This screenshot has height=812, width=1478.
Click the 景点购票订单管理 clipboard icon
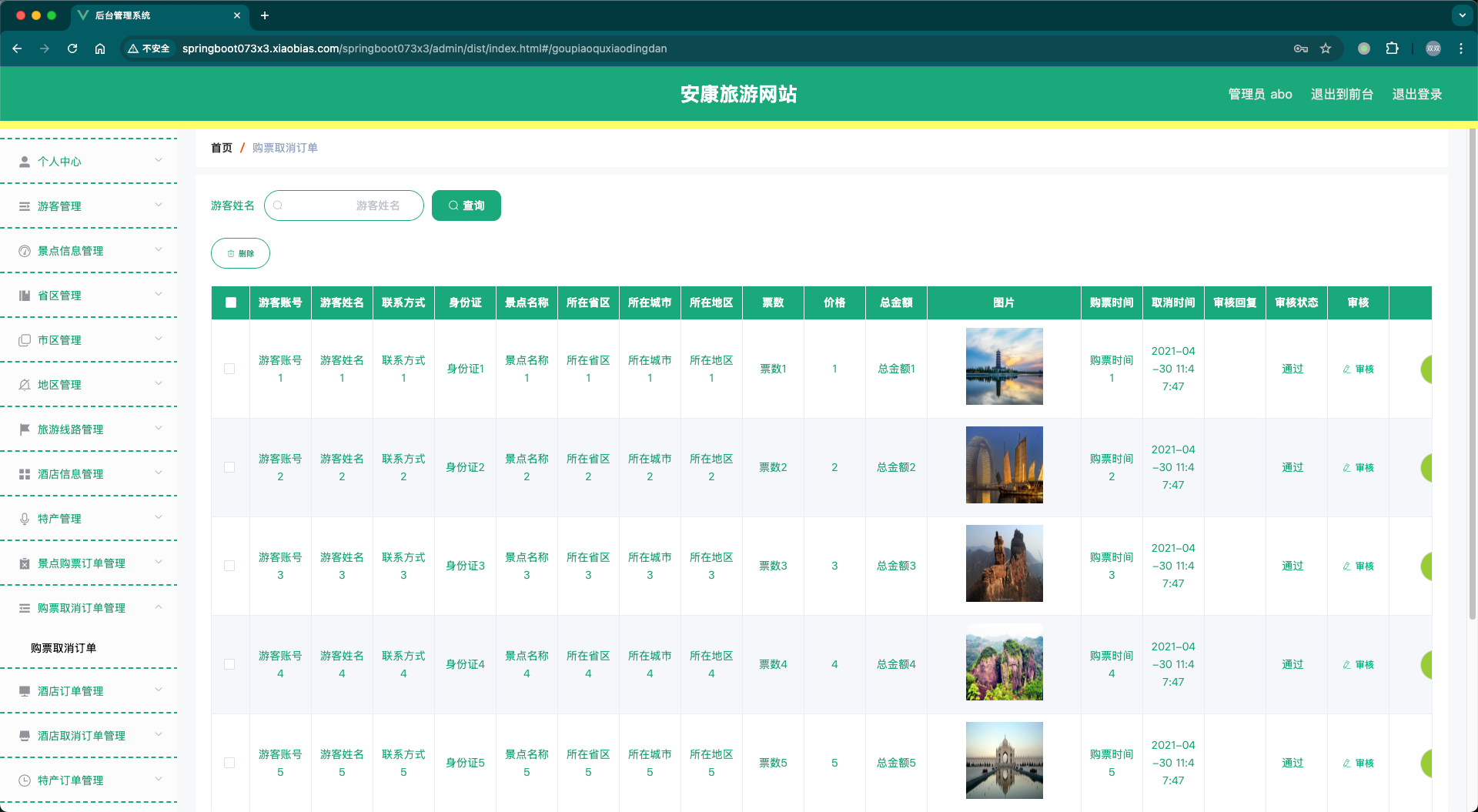pyautogui.click(x=25, y=563)
